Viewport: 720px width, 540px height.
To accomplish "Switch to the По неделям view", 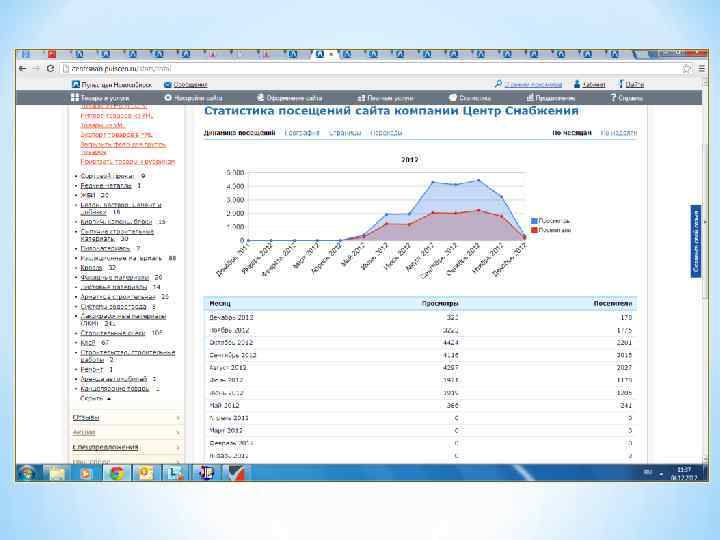I will 619,133.
